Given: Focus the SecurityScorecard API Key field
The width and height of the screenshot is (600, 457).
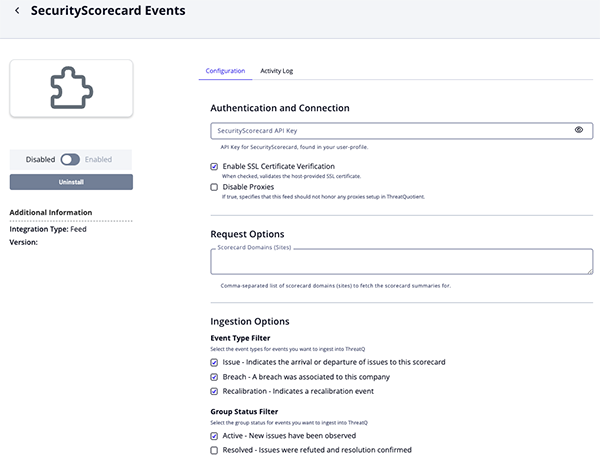Looking at the screenshot, I should tap(401, 131).
